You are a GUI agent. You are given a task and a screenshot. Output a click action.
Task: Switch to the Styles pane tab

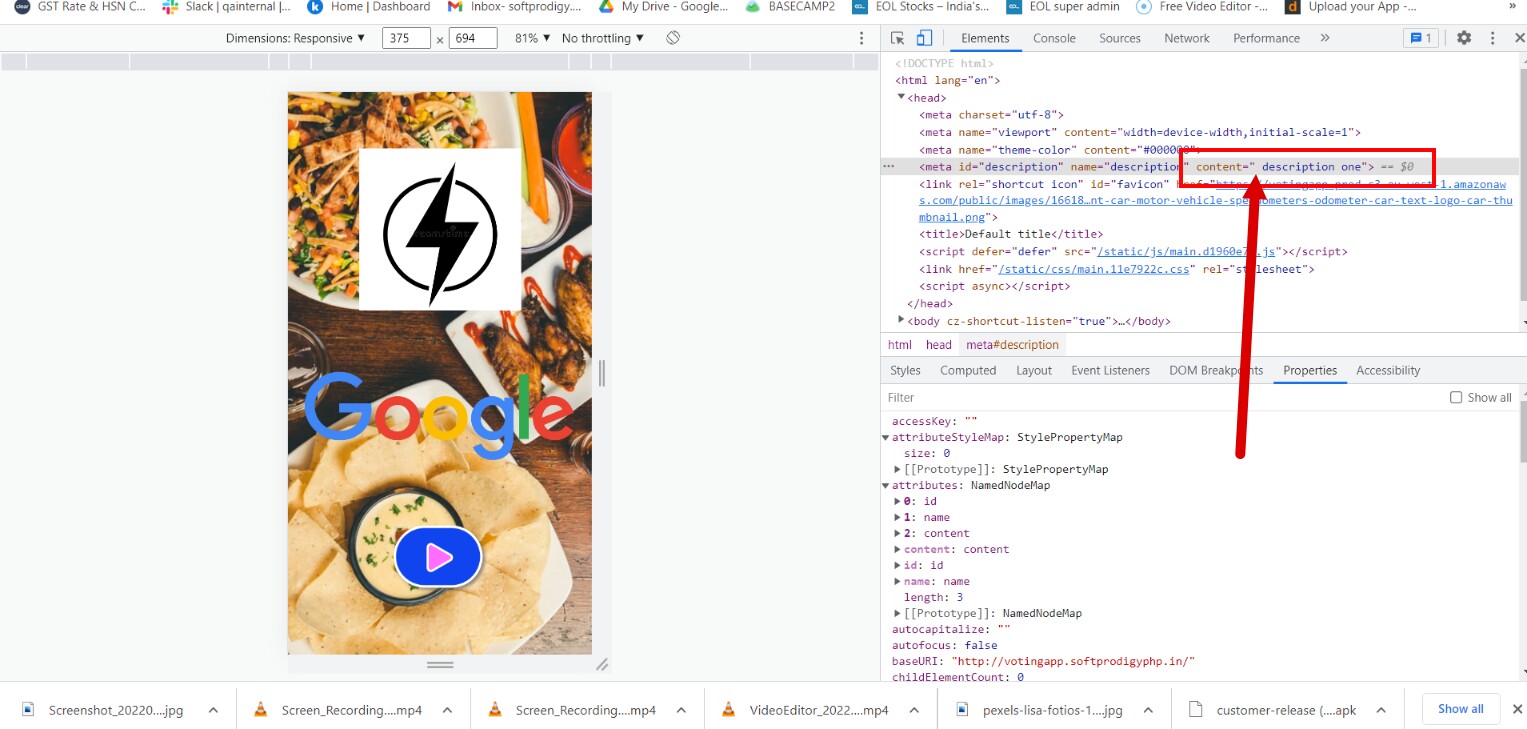tap(905, 370)
